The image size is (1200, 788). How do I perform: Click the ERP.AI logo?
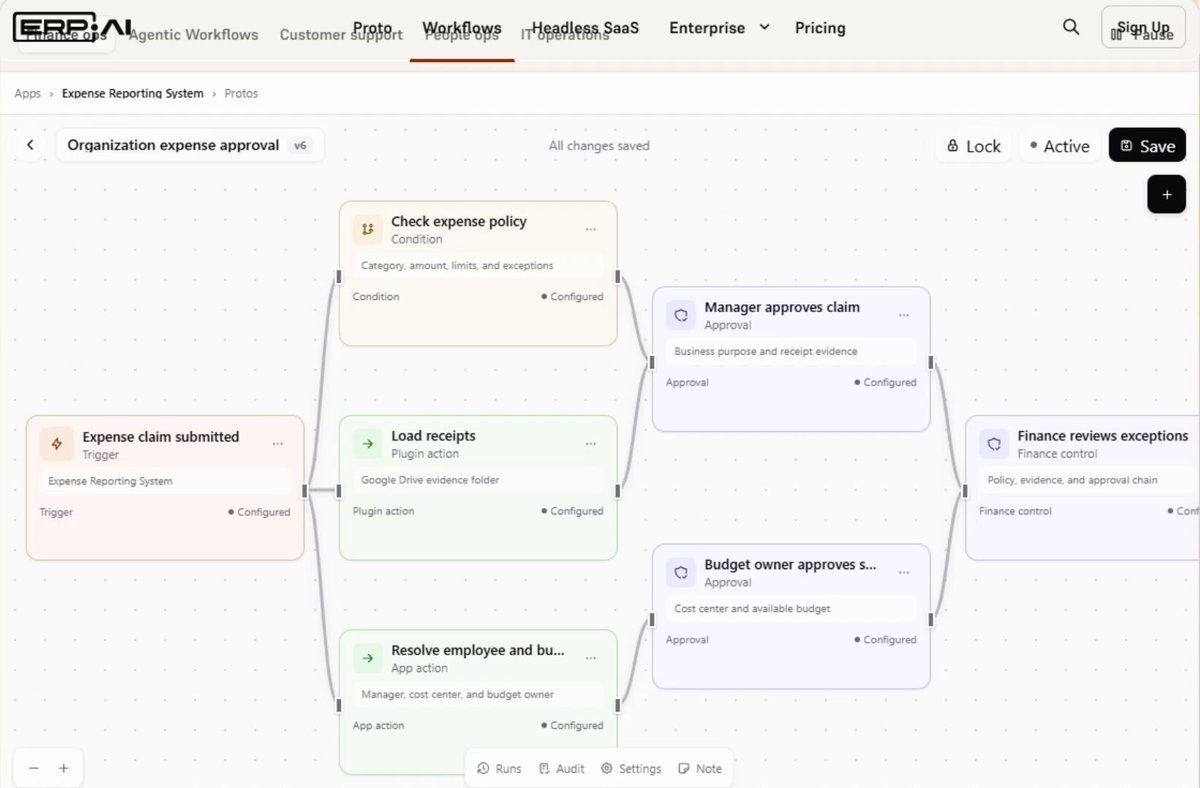72,27
